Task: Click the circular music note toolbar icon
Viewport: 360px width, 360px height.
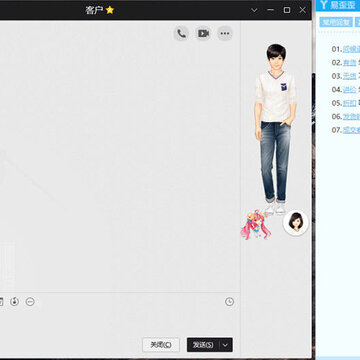Action: point(14,302)
